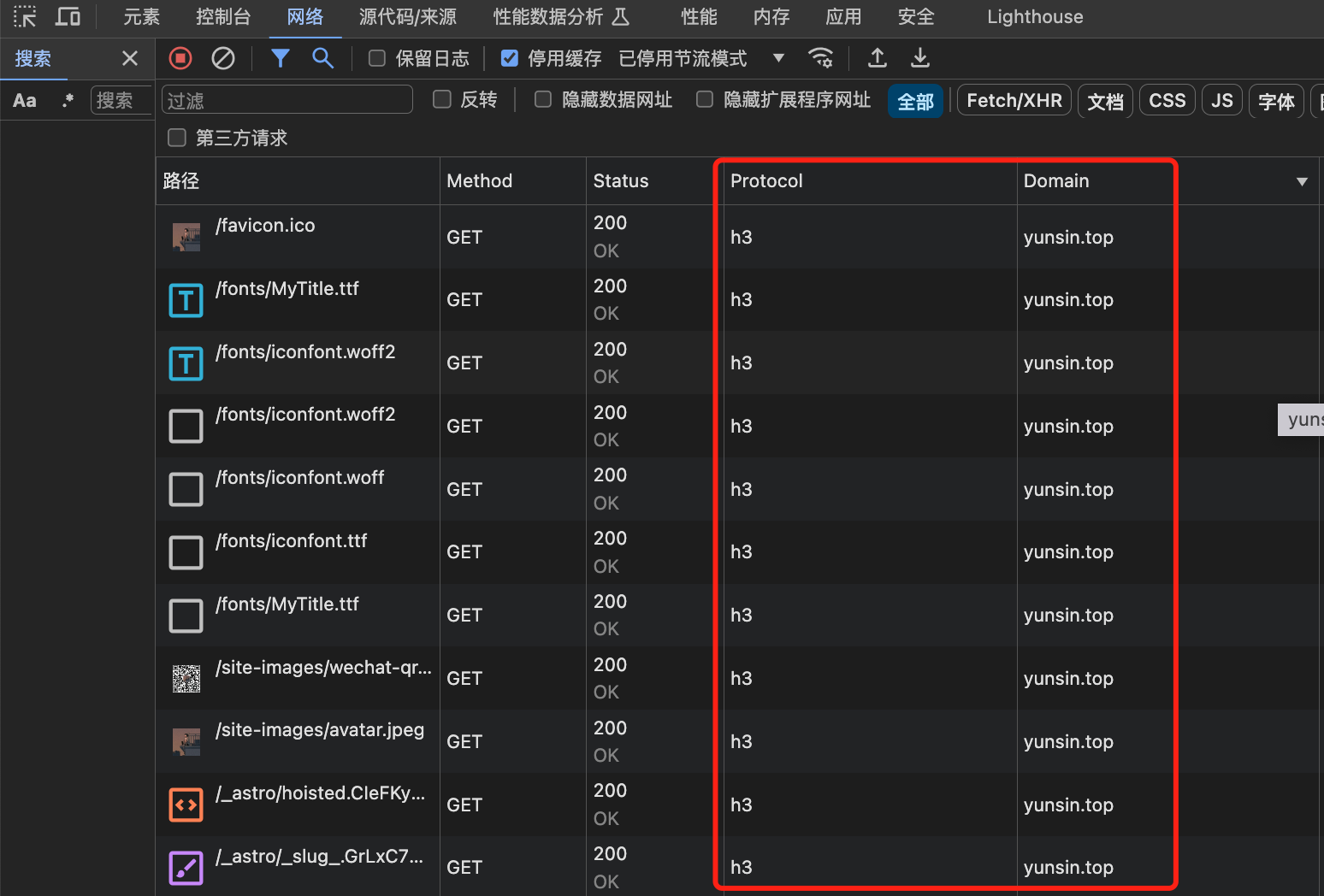Uncheck the disable cache checkbox
This screenshot has height=896, width=1324.
click(509, 58)
